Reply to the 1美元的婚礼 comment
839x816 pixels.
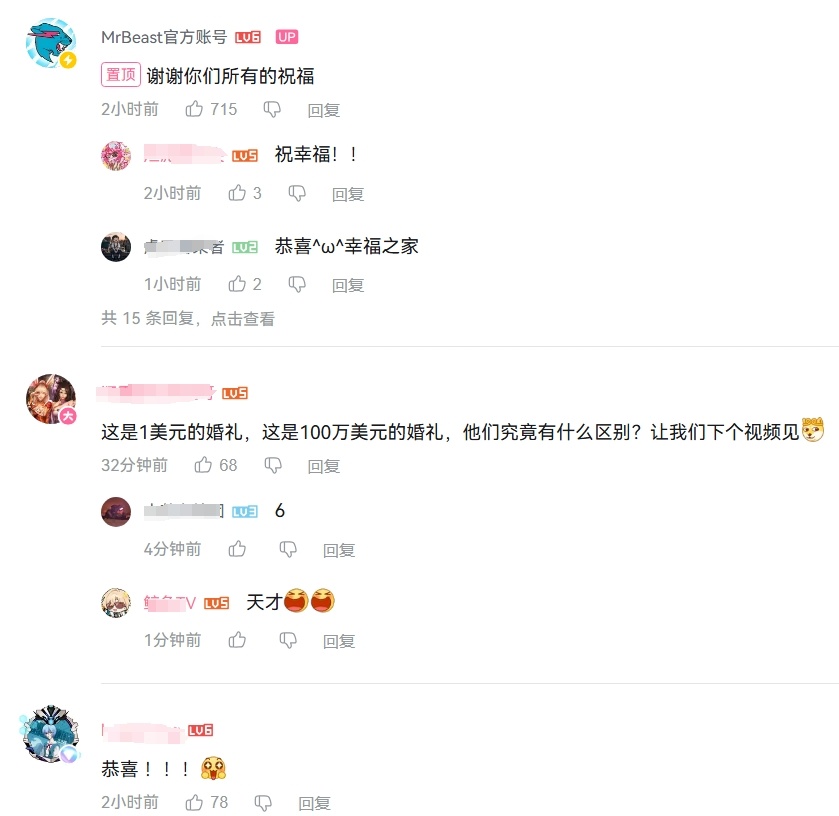(324, 466)
